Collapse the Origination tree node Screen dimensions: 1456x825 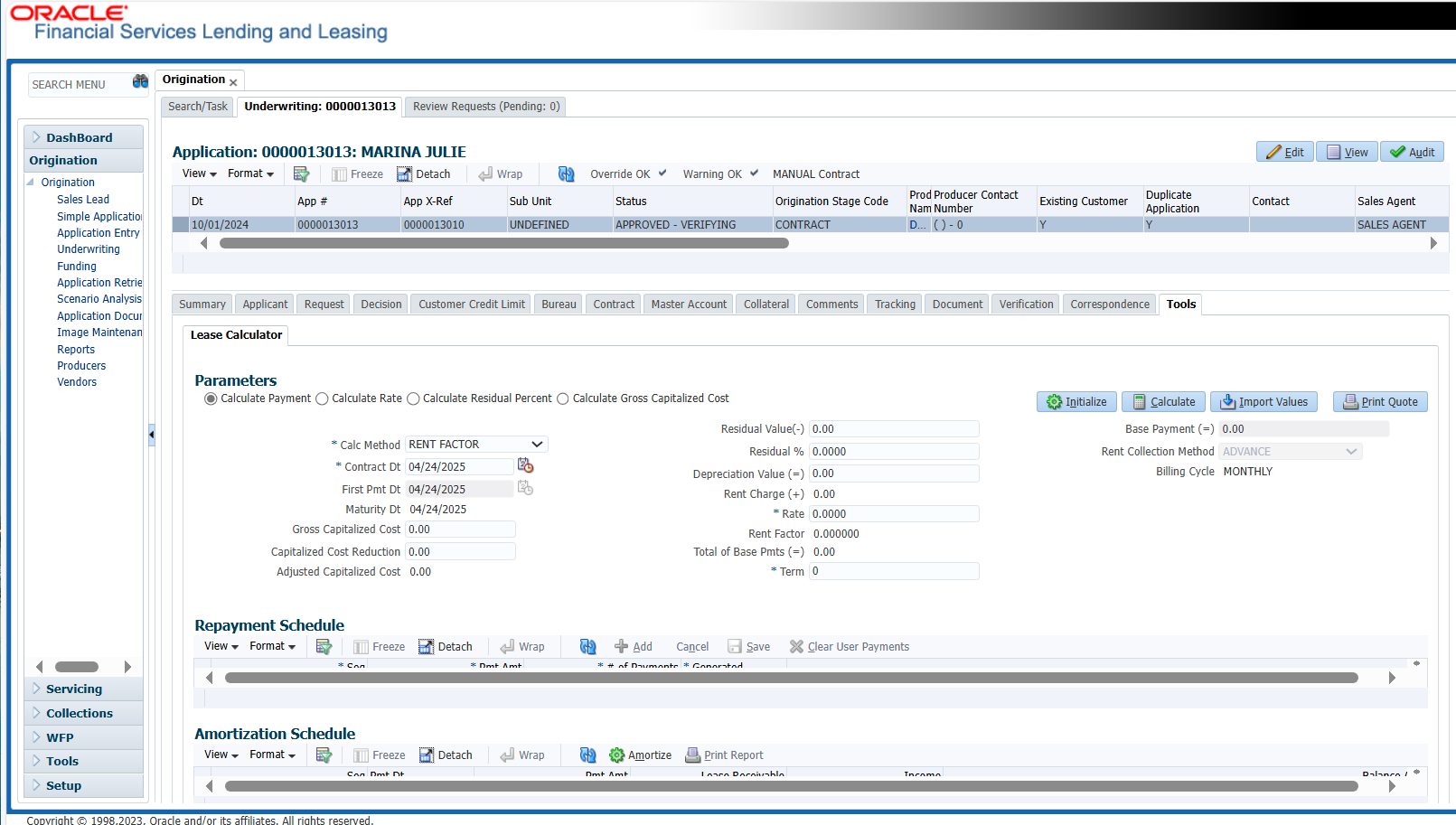pos(31,182)
